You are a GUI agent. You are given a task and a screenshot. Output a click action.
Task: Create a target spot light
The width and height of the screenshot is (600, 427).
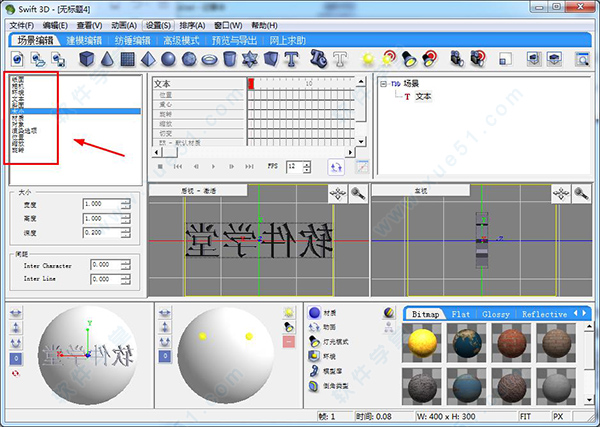[x=430, y=59]
